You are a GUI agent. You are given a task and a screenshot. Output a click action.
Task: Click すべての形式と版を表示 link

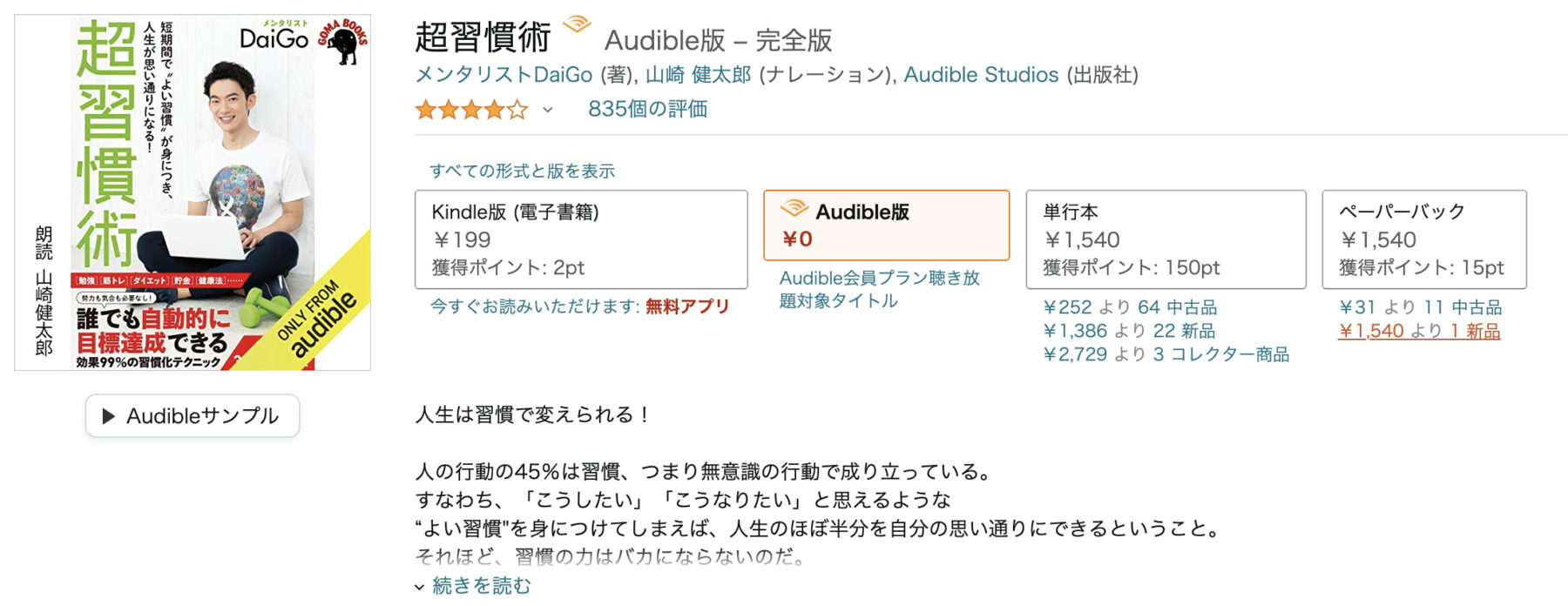point(524,172)
